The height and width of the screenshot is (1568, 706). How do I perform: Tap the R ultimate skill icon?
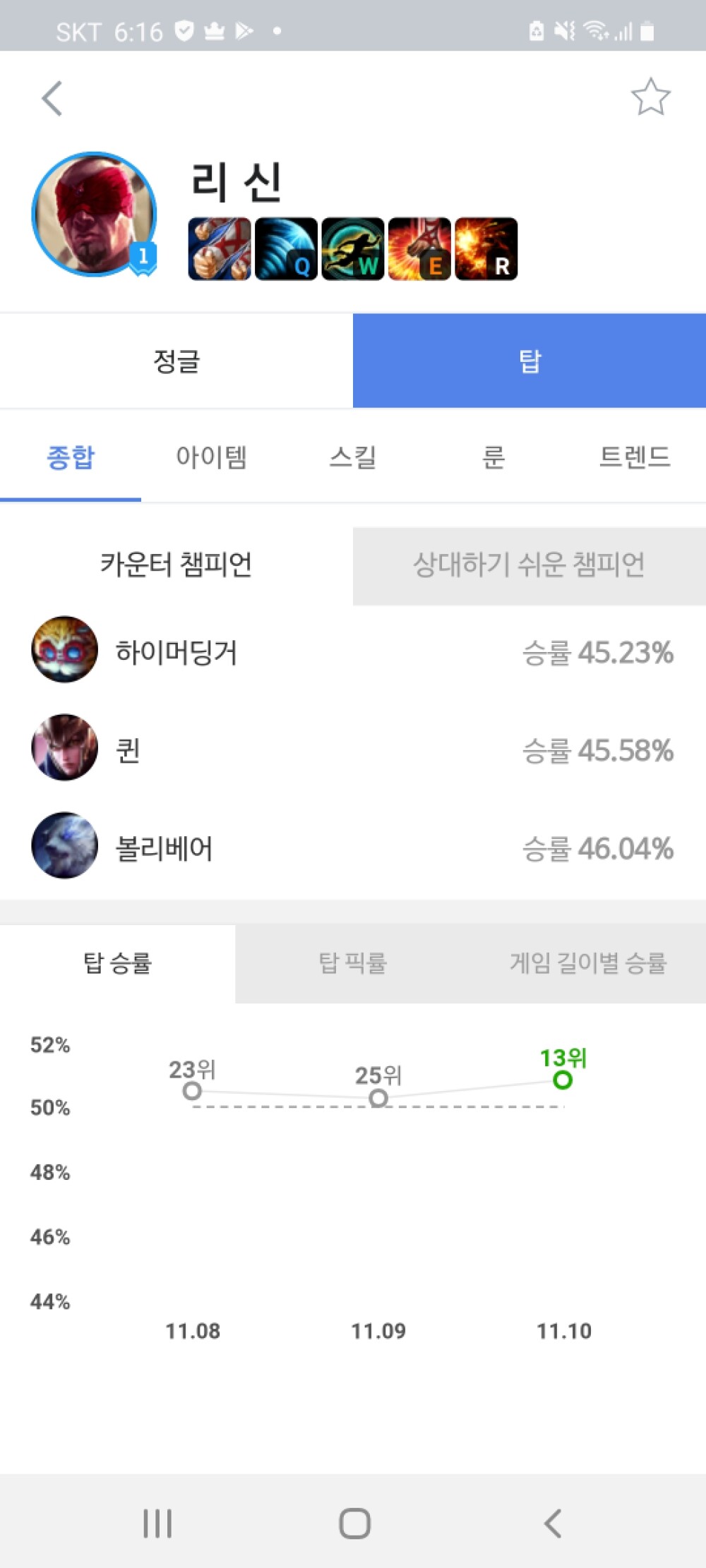[x=486, y=249]
